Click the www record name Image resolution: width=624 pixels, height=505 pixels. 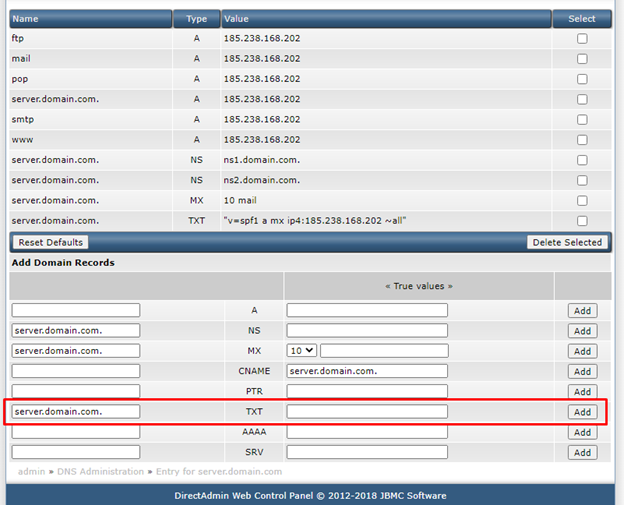pos(22,140)
